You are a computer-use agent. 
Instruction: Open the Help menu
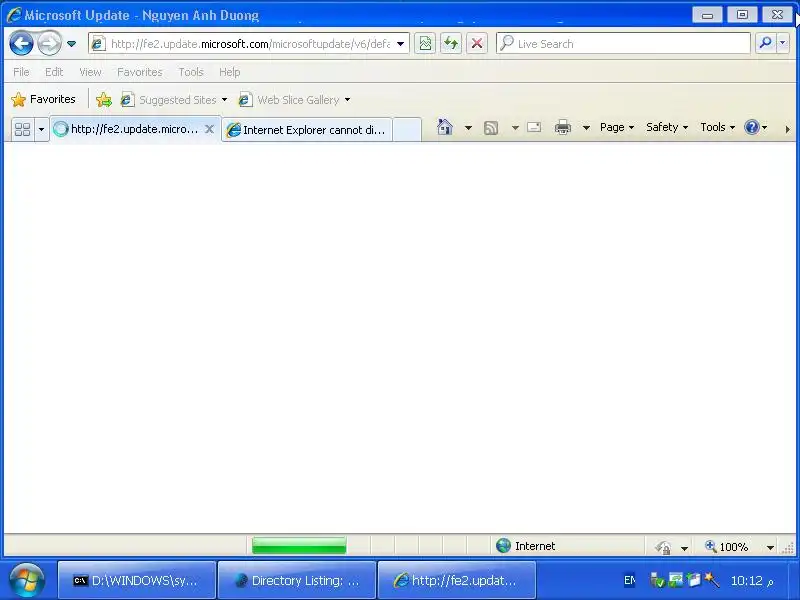coord(230,72)
